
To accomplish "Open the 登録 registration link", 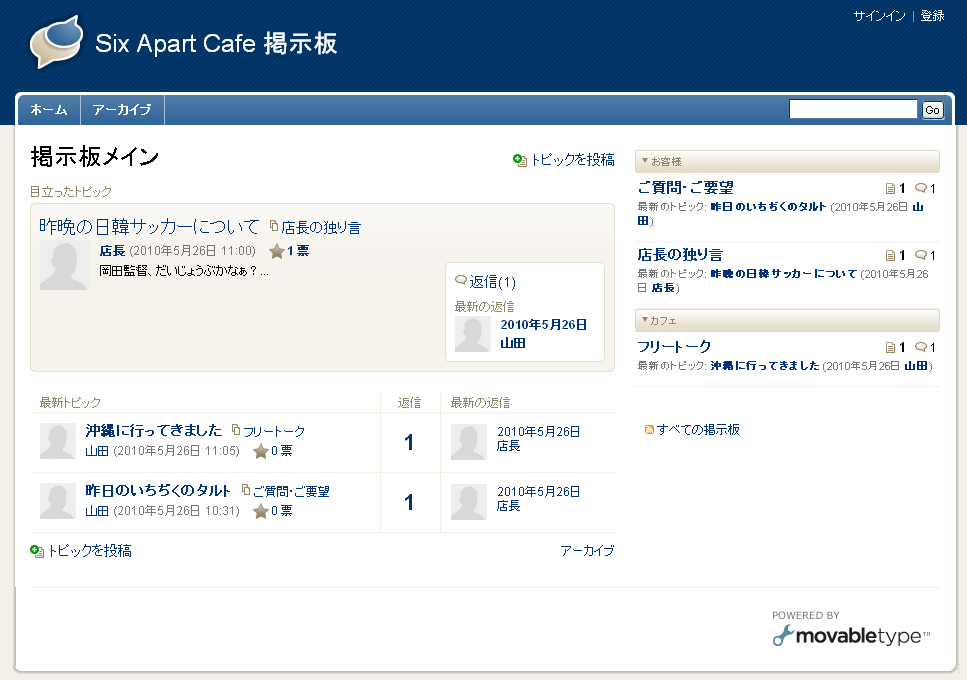I will [x=932, y=16].
